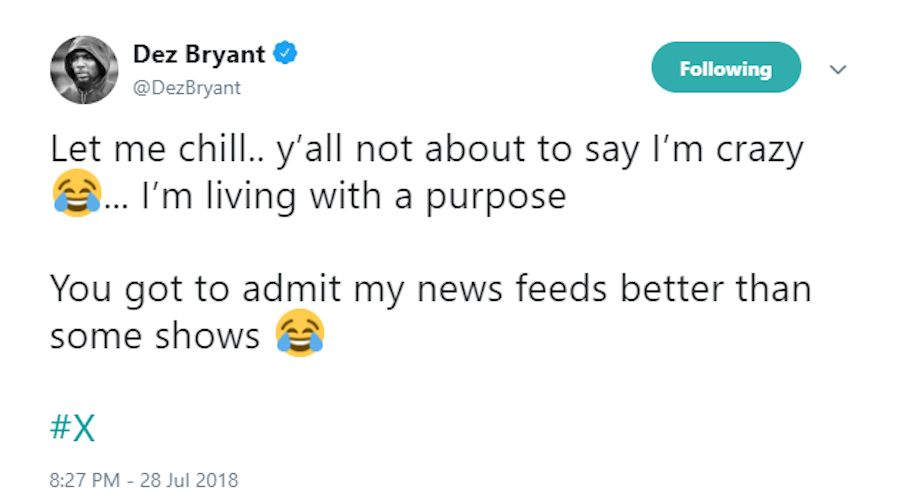Click the laughing emoji before "I'm living"
900x500 pixels.
coord(75,195)
